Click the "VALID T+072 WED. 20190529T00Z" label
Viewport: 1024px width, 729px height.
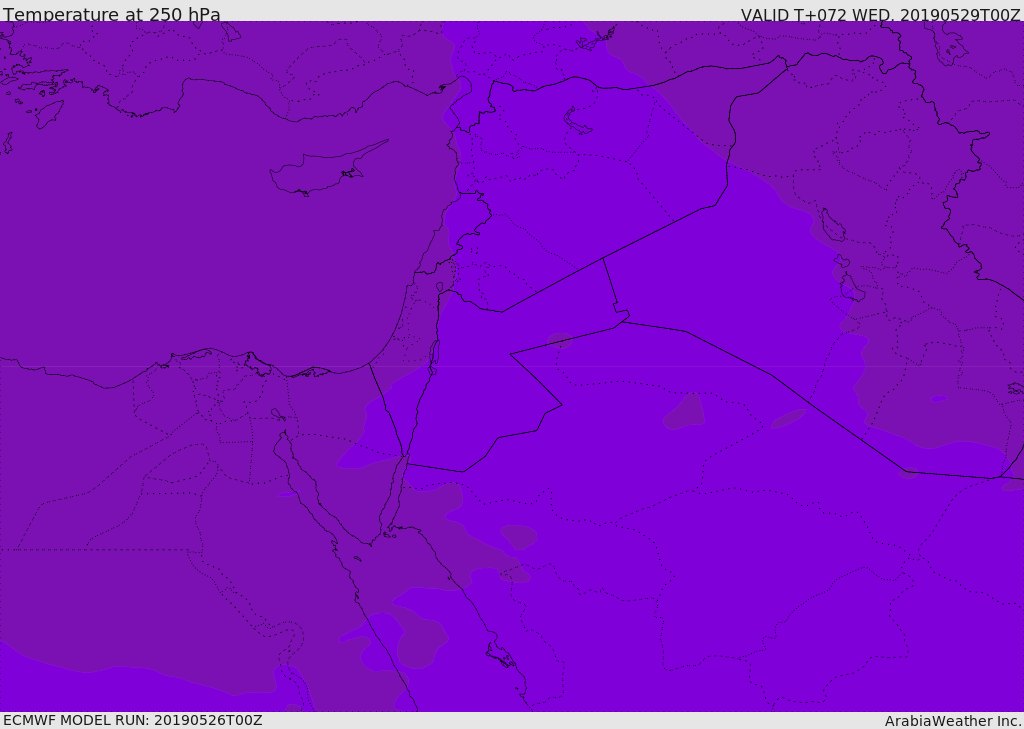pyautogui.click(x=880, y=14)
